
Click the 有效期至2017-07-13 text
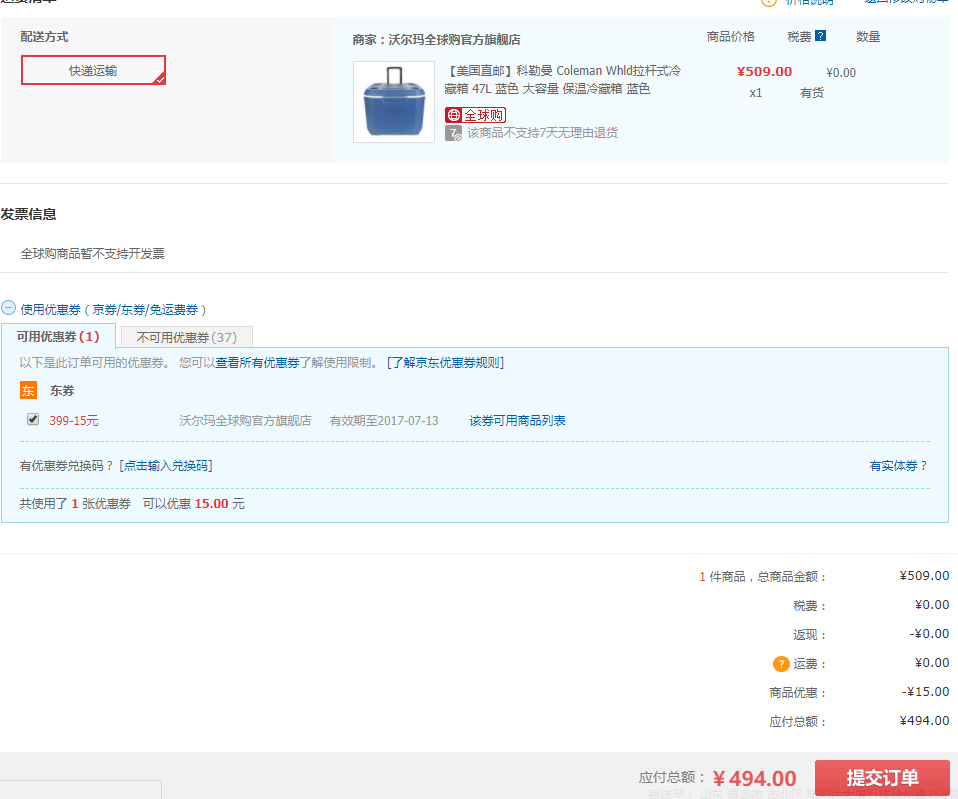pyautogui.click(x=384, y=421)
